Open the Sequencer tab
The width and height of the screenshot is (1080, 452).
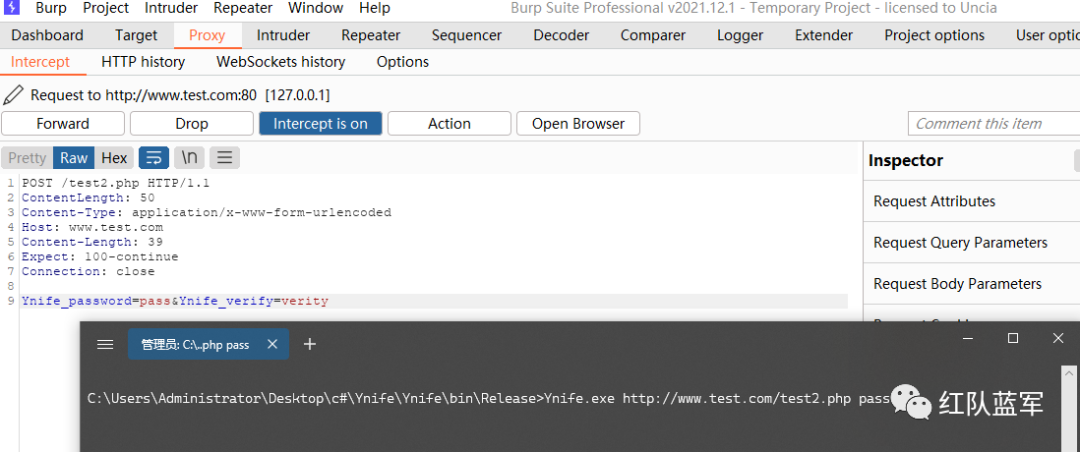click(x=467, y=35)
